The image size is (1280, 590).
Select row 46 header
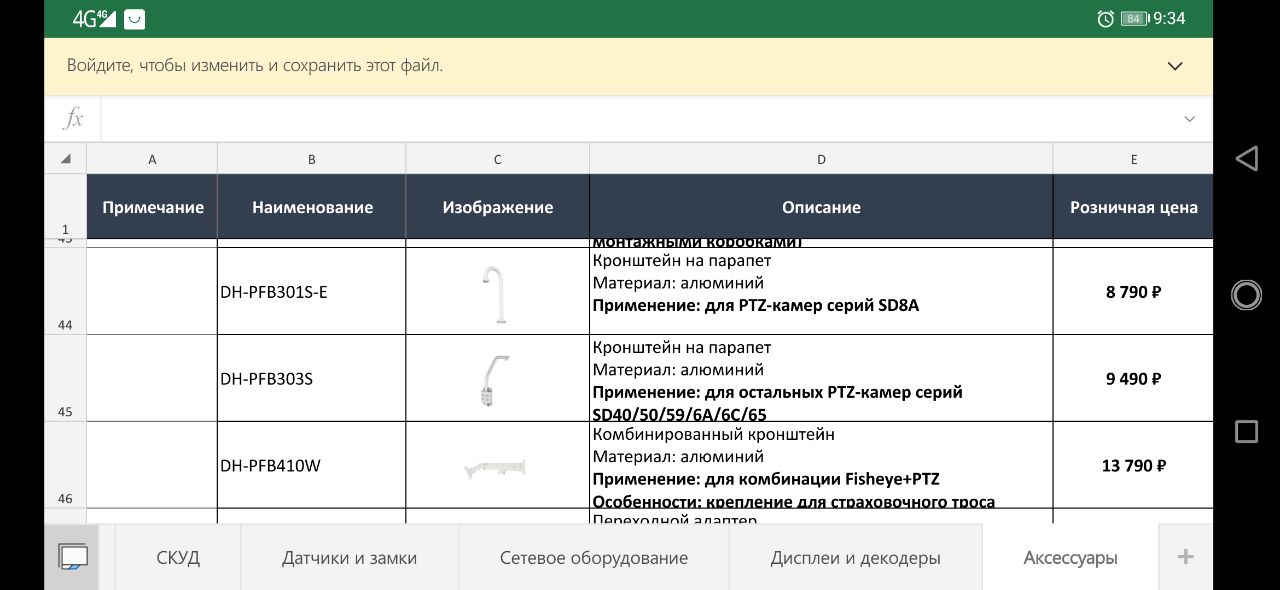coord(66,465)
